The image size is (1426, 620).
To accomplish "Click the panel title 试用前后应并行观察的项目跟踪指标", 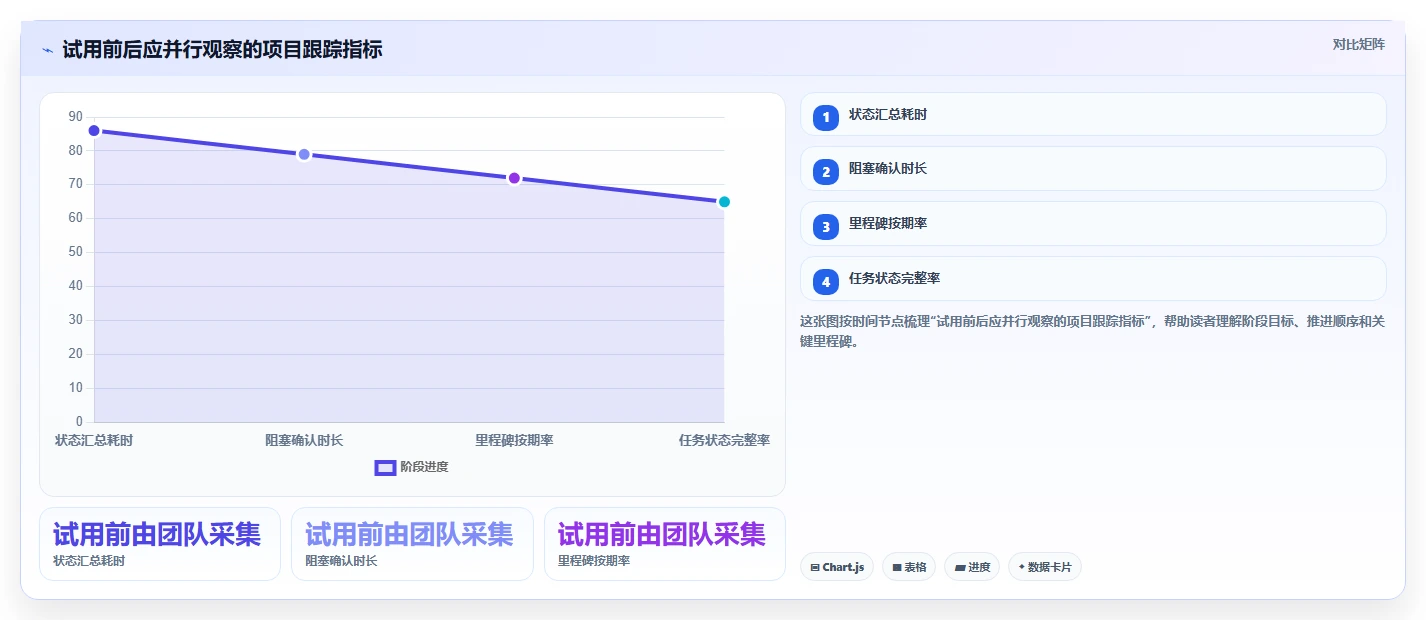I will (222, 50).
